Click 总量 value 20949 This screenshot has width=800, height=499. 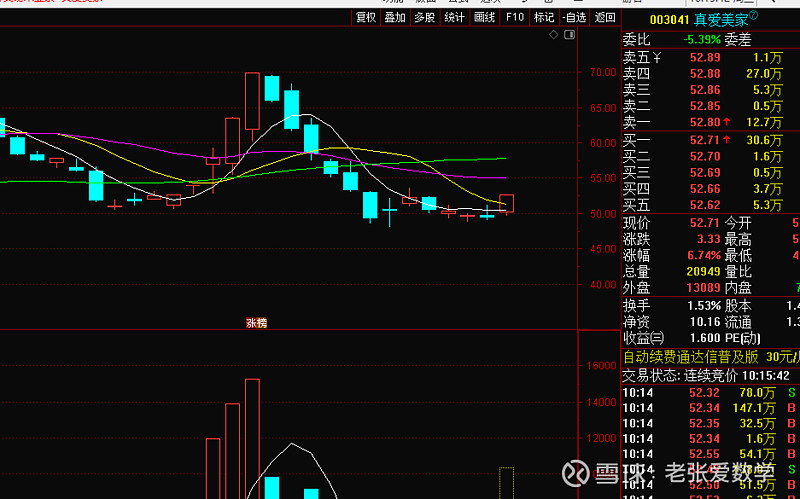pos(704,271)
